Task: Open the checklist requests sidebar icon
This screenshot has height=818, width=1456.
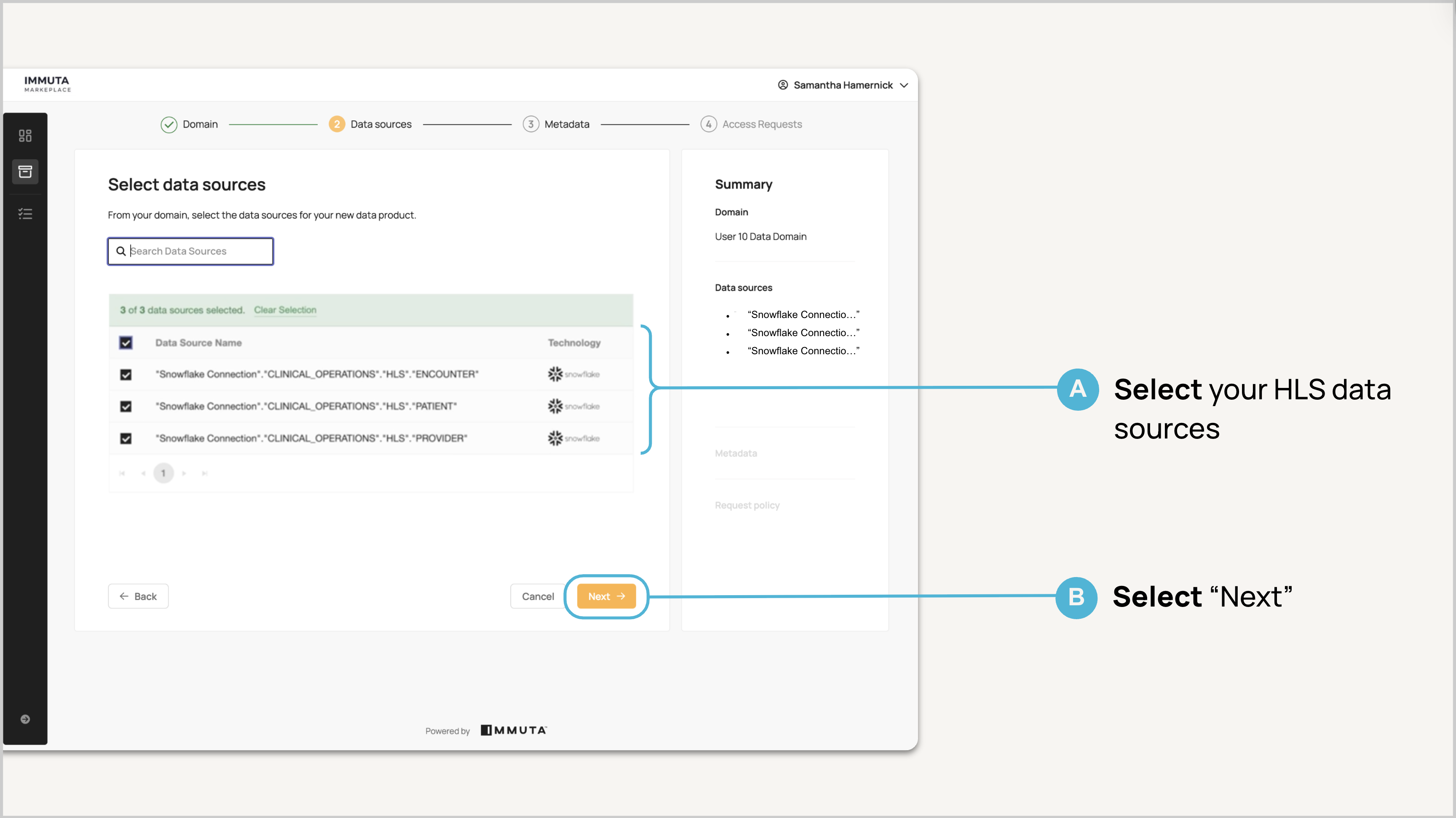Action: pyautogui.click(x=25, y=214)
